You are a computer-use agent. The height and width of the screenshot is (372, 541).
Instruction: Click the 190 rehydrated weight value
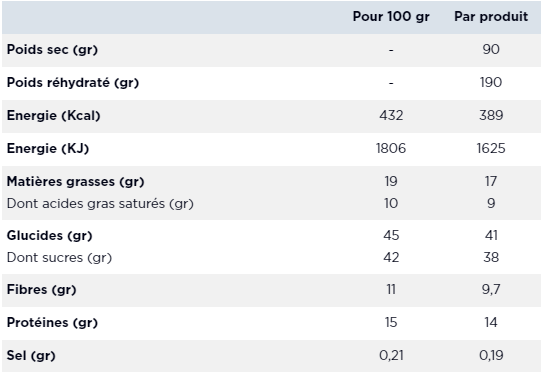(491, 82)
